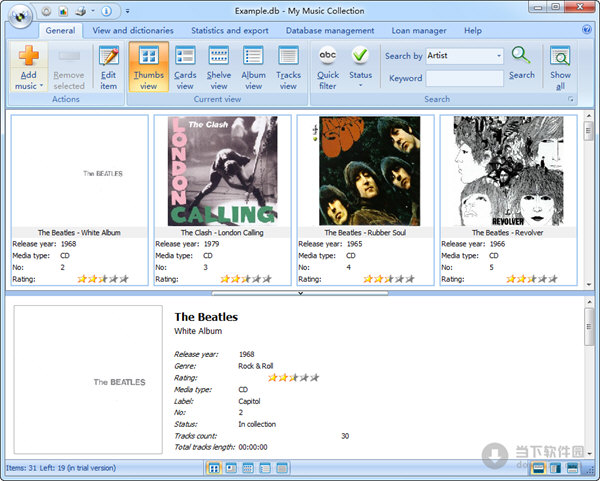
Task: Open the Search by Artist combo box
Action: click(465, 56)
